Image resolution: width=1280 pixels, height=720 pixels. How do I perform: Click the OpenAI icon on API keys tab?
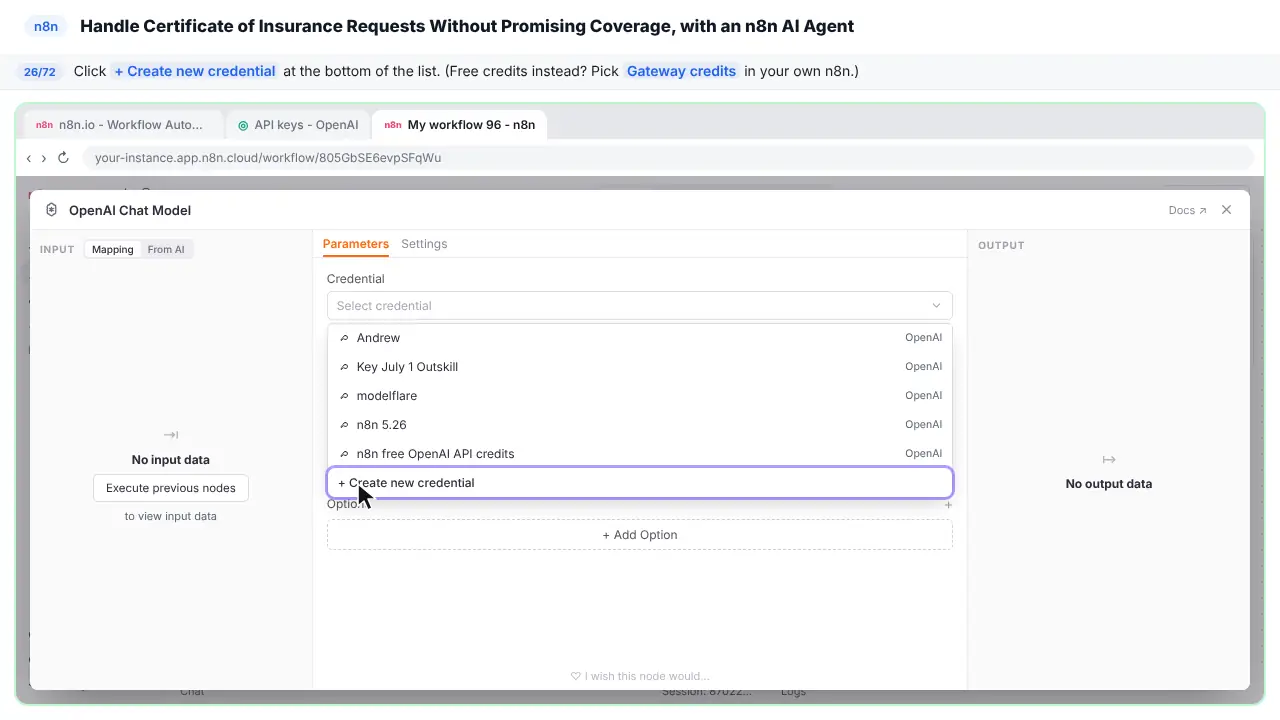[243, 125]
